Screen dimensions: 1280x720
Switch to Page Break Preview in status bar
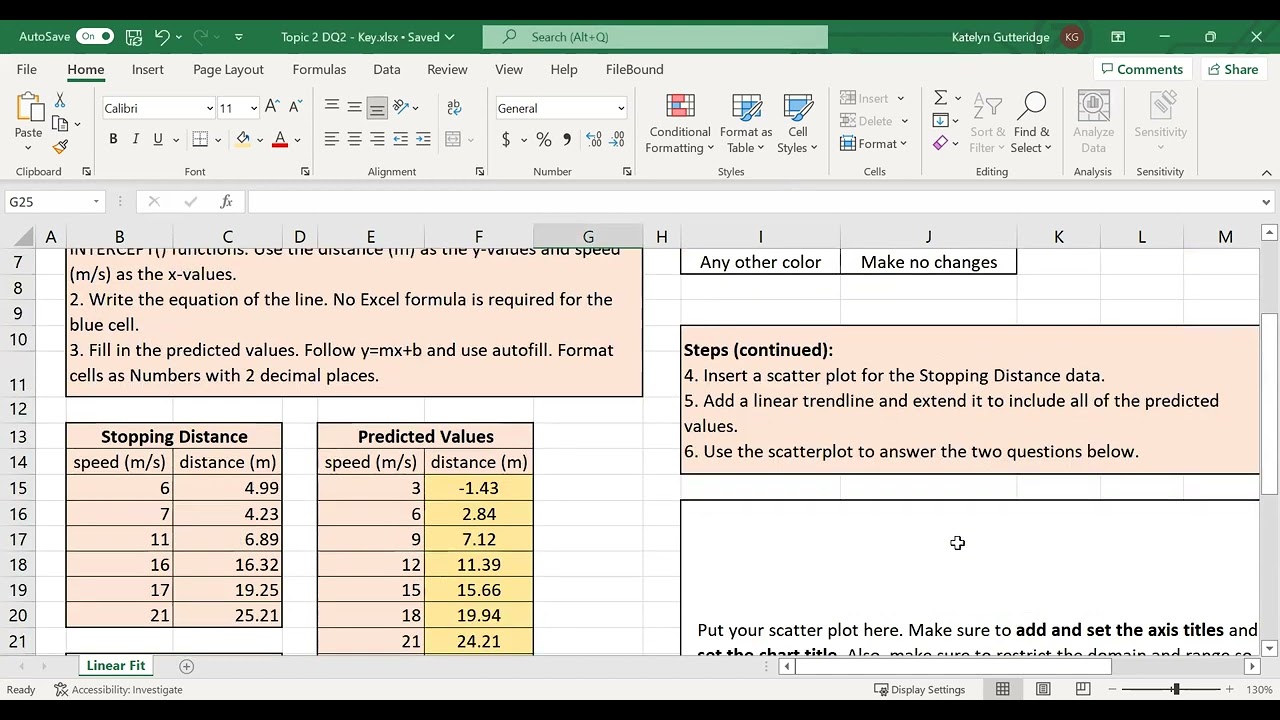pos(1083,689)
